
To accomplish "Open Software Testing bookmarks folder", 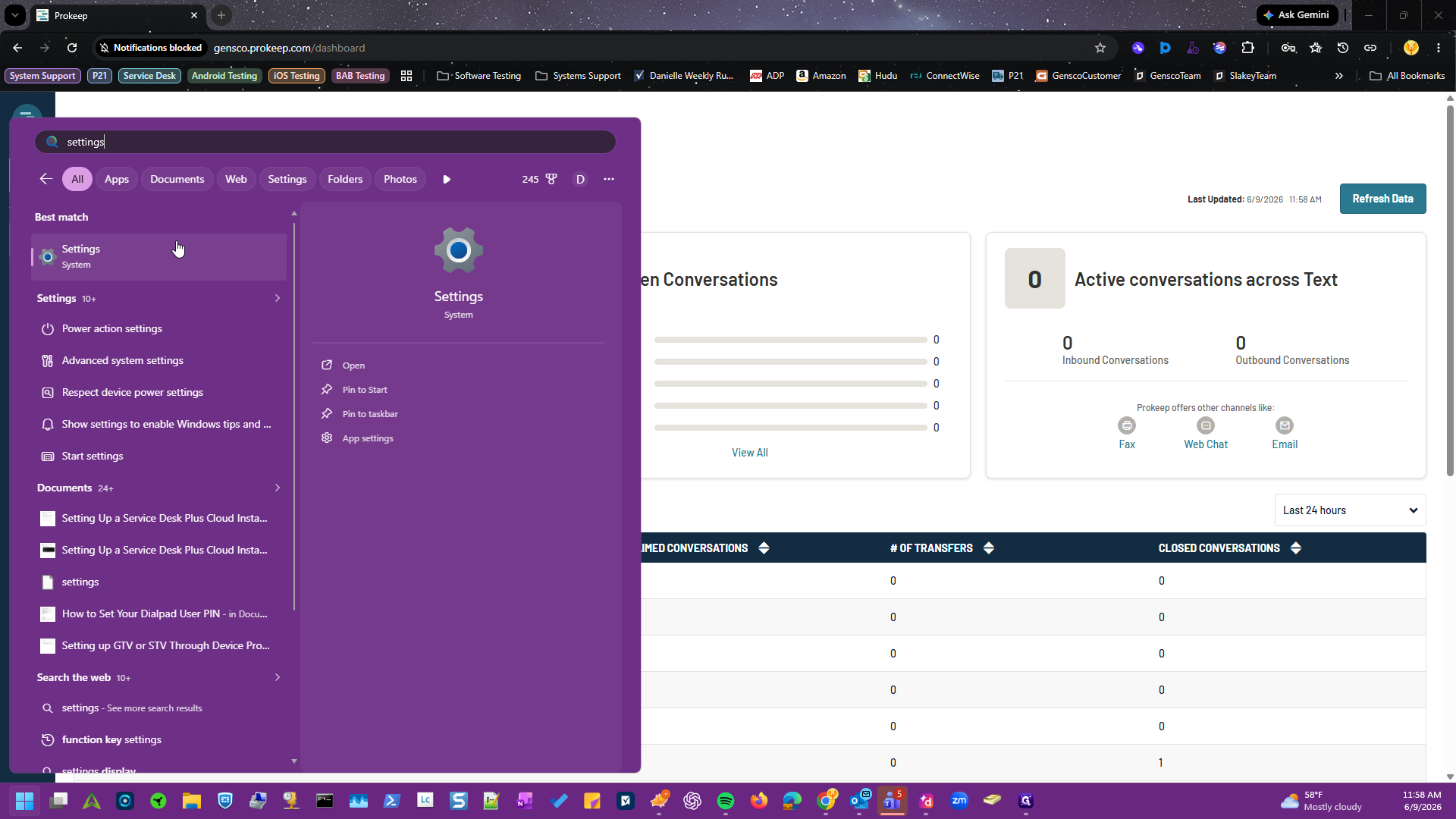I will pyautogui.click(x=479, y=76).
